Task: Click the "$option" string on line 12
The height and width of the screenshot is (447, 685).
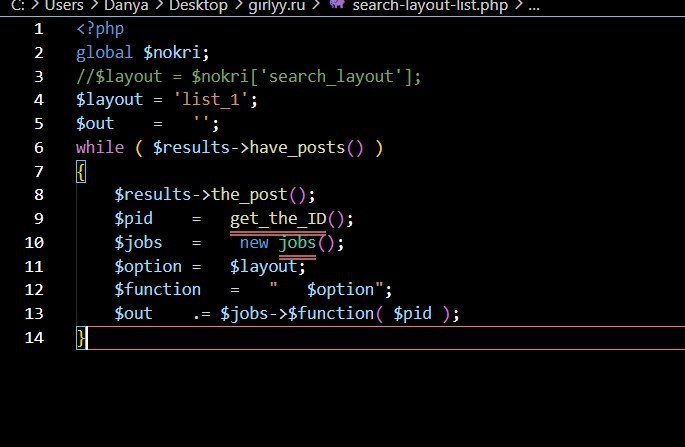Action: [x=328, y=290]
